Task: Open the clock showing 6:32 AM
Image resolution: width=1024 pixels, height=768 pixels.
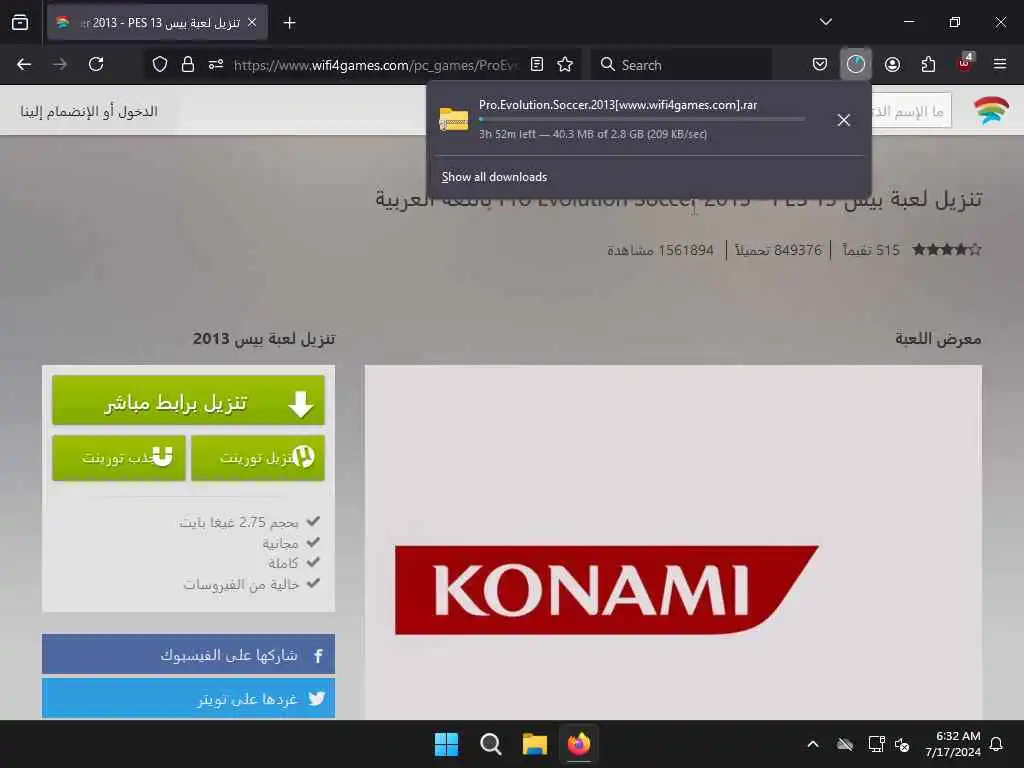Action: point(953,744)
